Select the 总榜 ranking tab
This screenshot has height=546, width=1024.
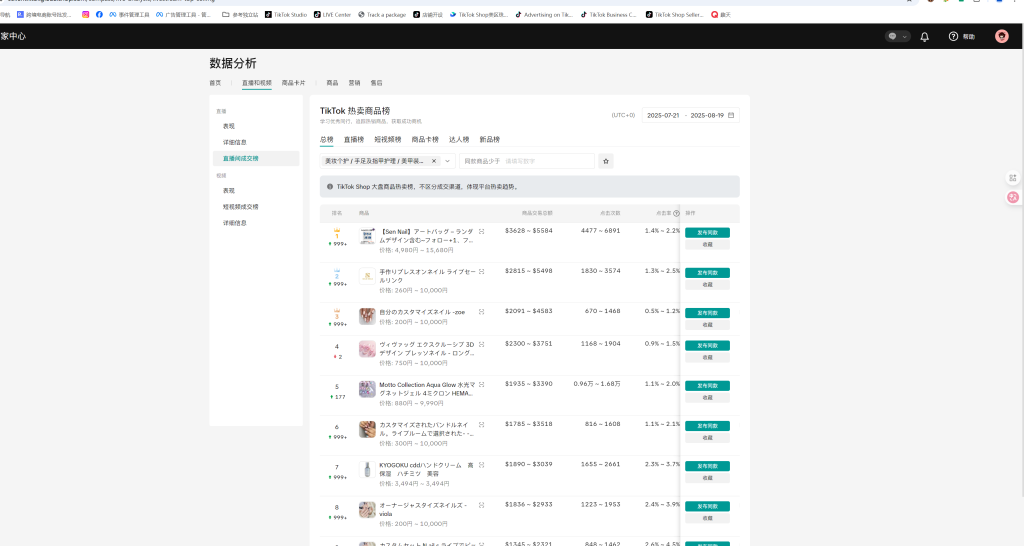point(327,140)
